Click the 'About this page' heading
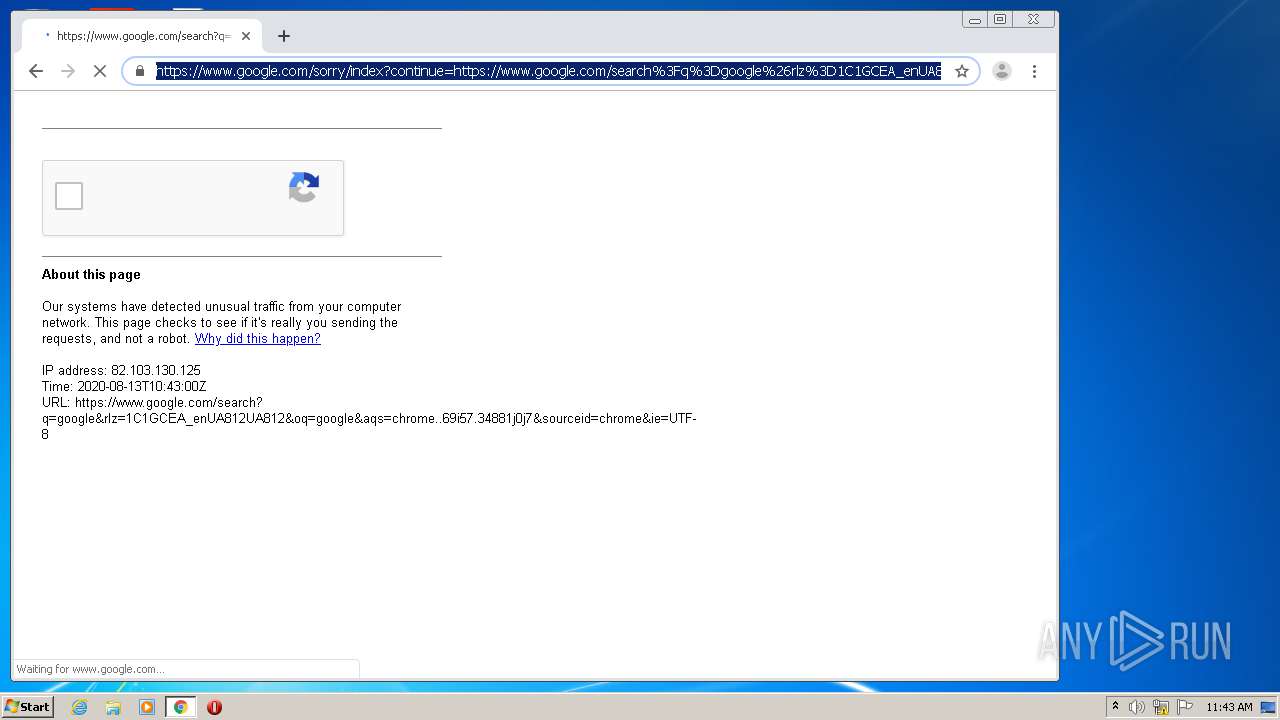The height and width of the screenshot is (720, 1280). pos(91,275)
